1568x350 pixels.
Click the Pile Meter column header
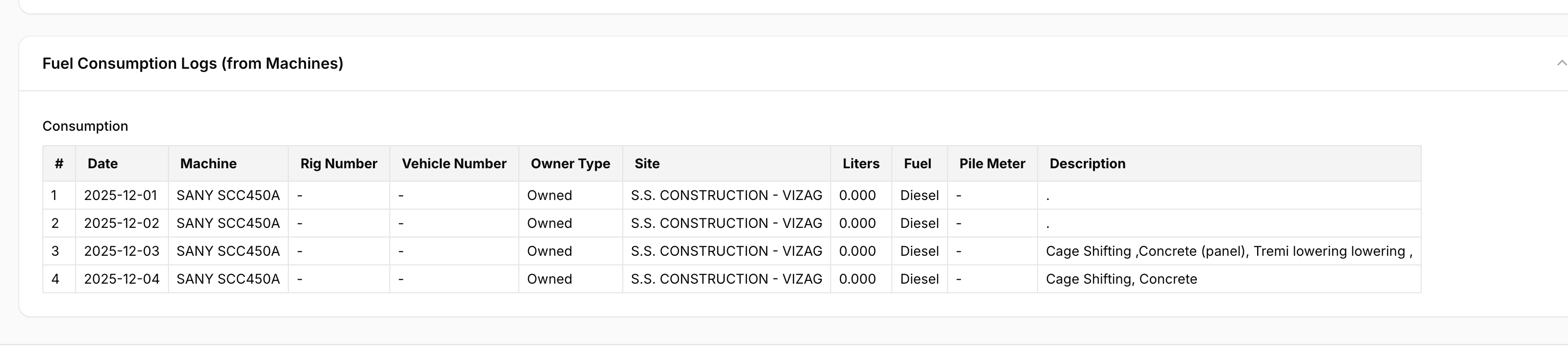pos(991,163)
